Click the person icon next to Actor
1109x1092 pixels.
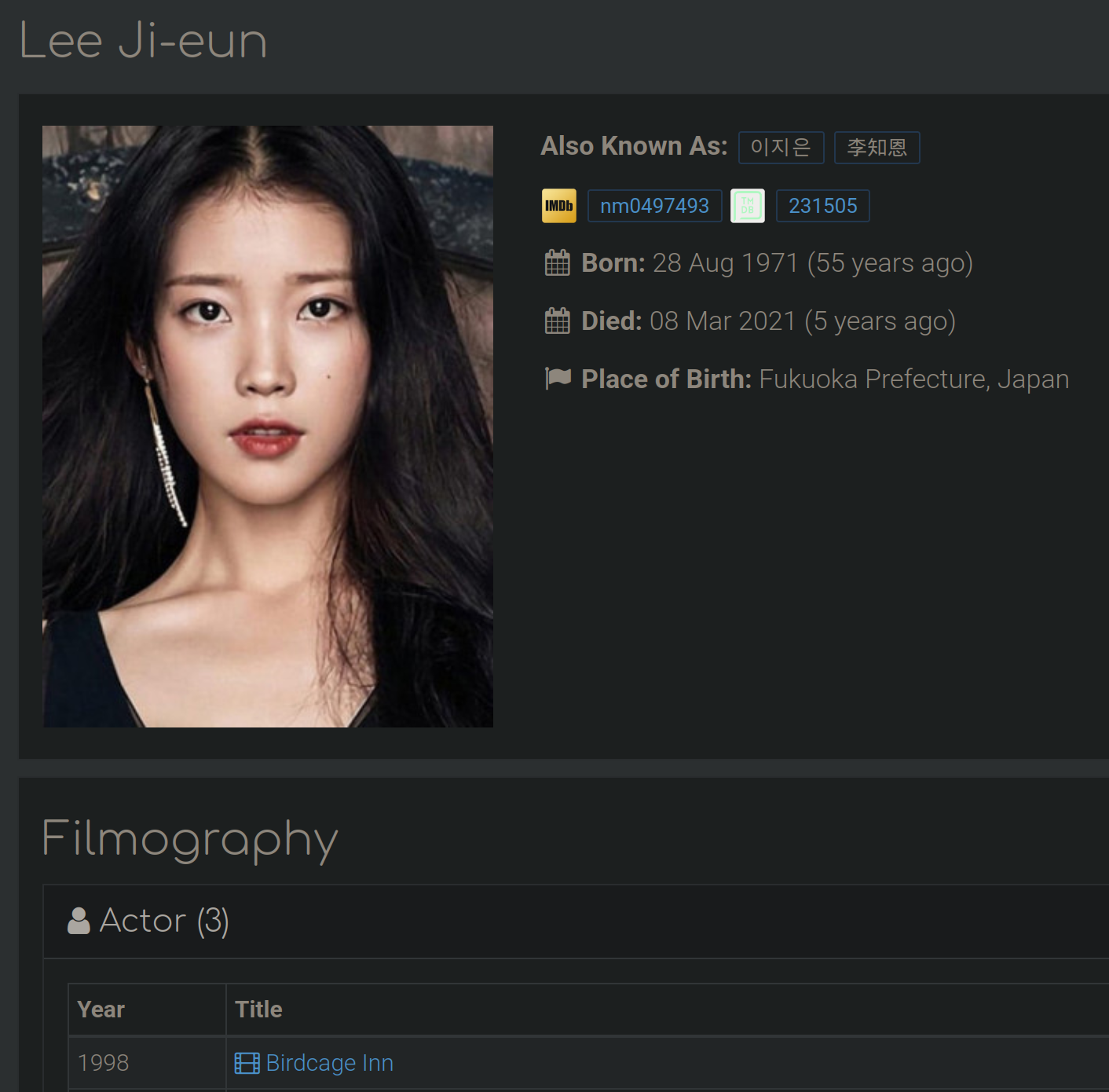[79, 921]
